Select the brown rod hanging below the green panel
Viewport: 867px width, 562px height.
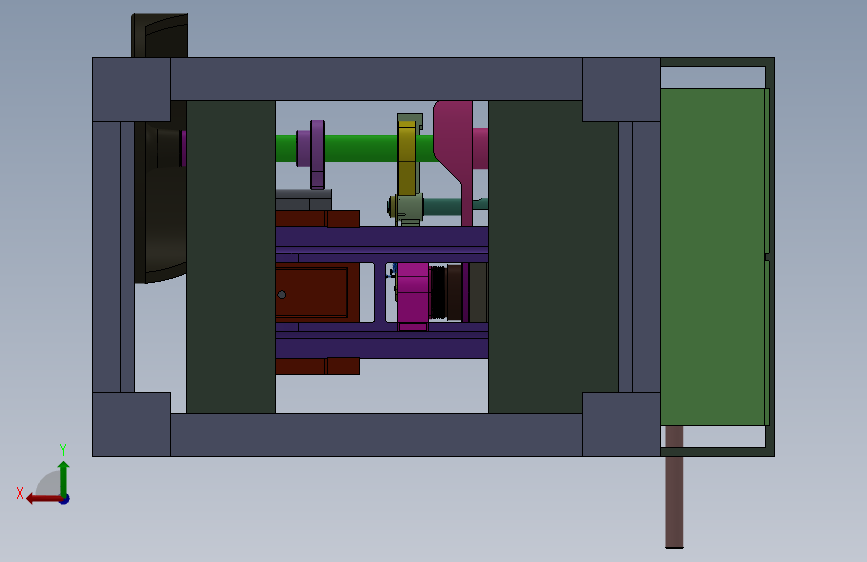pos(674,487)
